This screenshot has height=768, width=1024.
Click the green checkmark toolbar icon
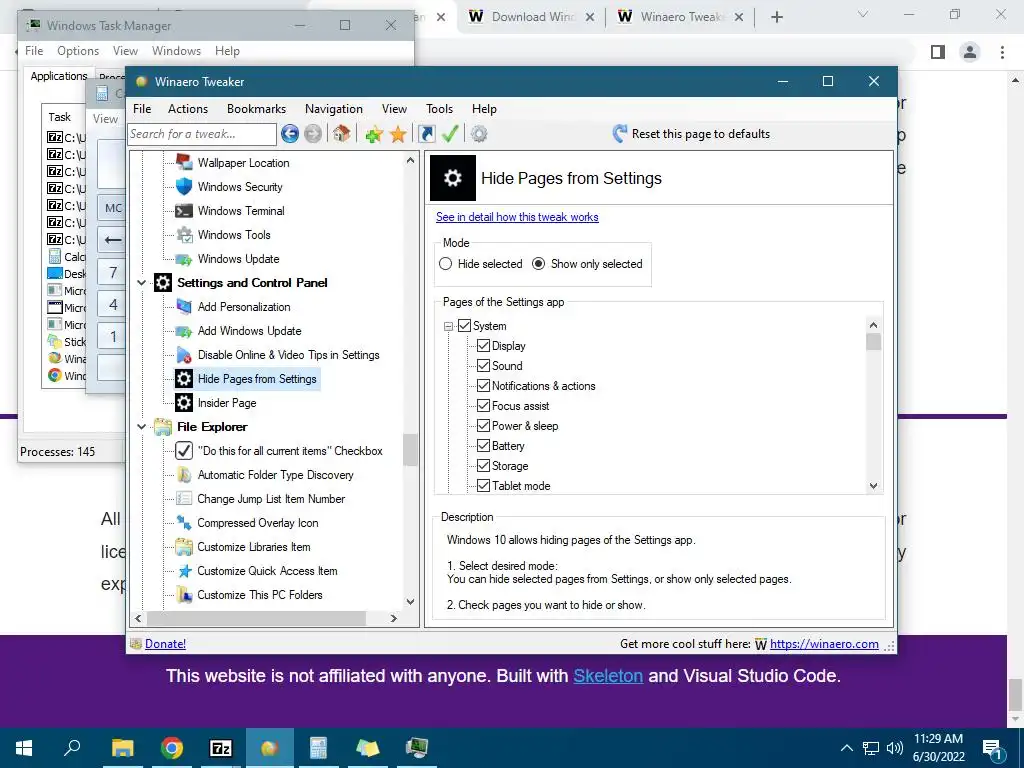pos(450,134)
